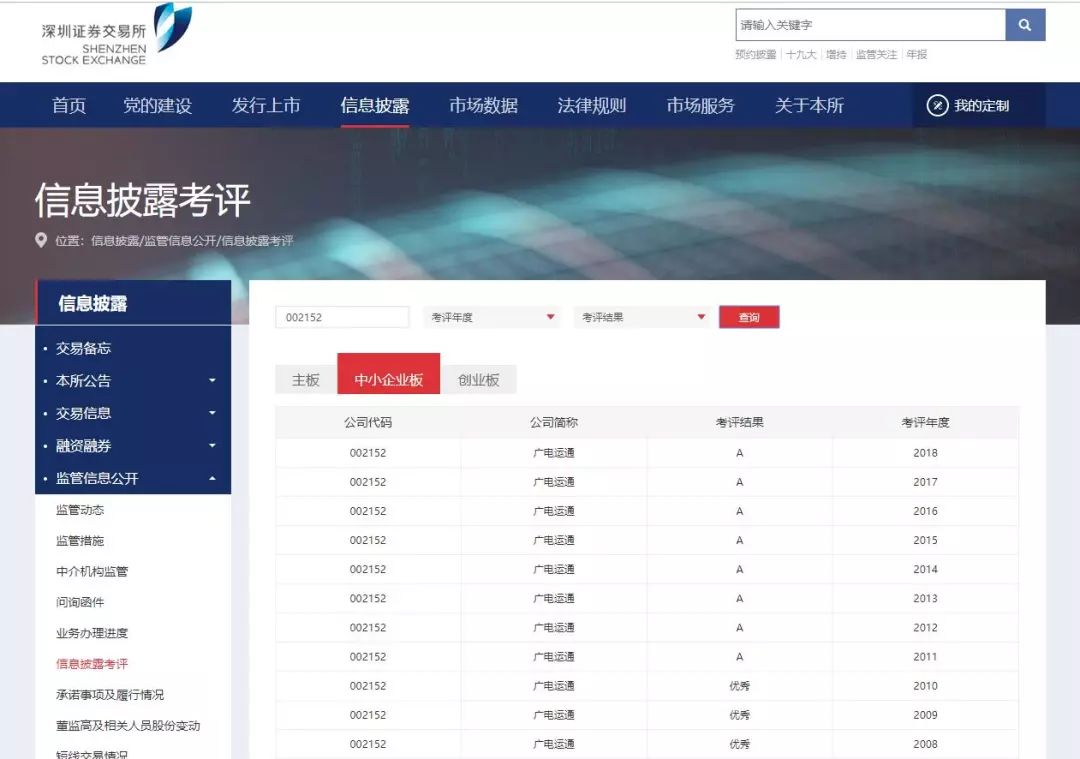Click the 问询函件 sidebar link
Viewport: 1080px width, 759px height.
pos(80,602)
